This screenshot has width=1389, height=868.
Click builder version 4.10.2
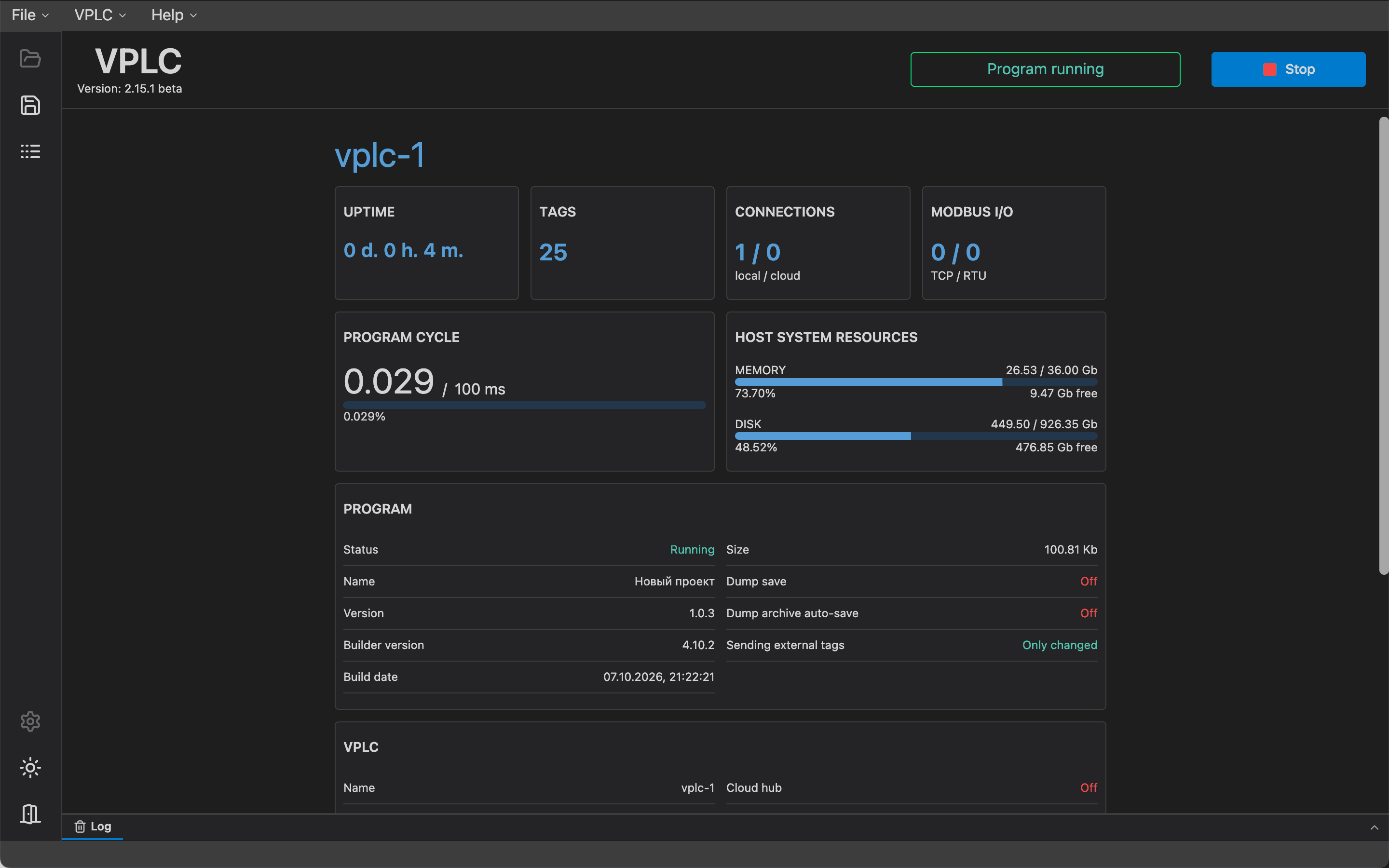tap(698, 645)
